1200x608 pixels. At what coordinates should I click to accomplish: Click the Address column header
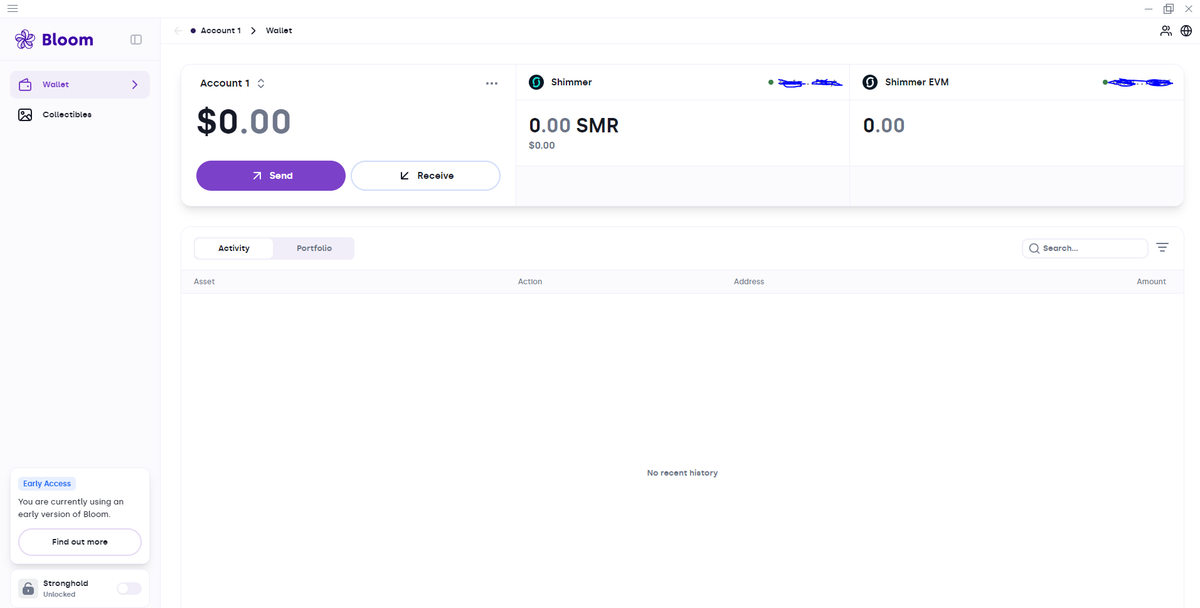point(749,282)
